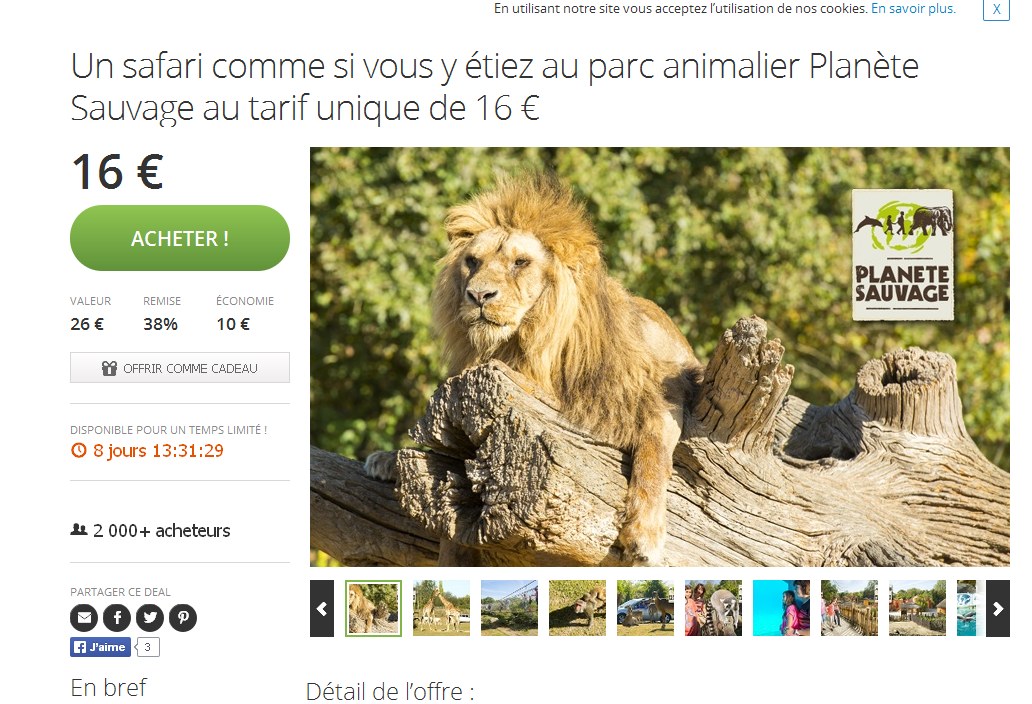Share the deal on Pinterest icon
Viewport: 1032px width, 704px height.
pos(183,618)
